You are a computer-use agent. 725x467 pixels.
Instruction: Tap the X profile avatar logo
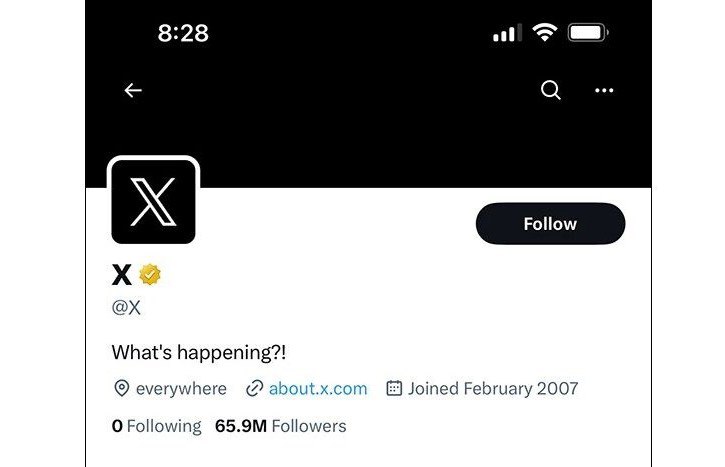[x=154, y=201]
